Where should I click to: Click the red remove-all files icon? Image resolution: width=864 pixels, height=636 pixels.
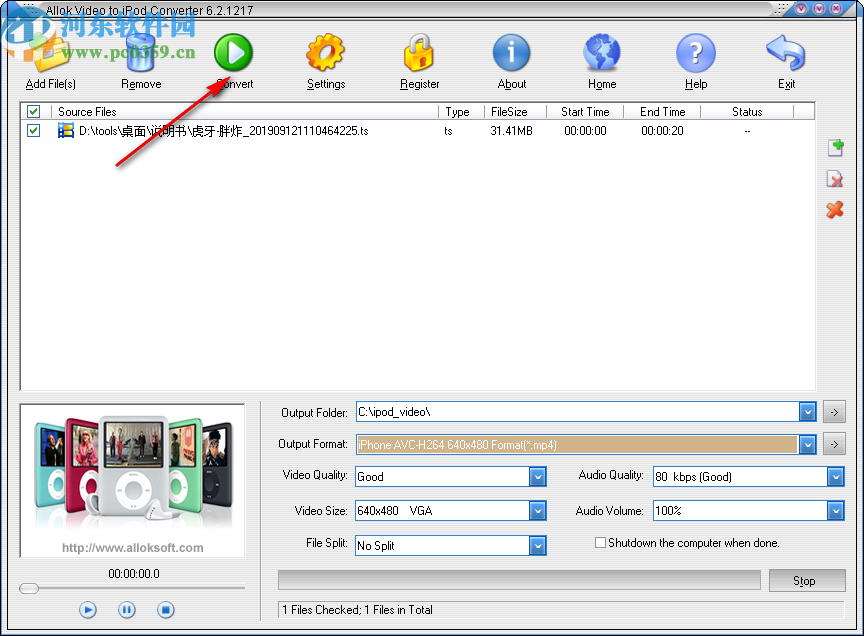pyautogui.click(x=836, y=211)
